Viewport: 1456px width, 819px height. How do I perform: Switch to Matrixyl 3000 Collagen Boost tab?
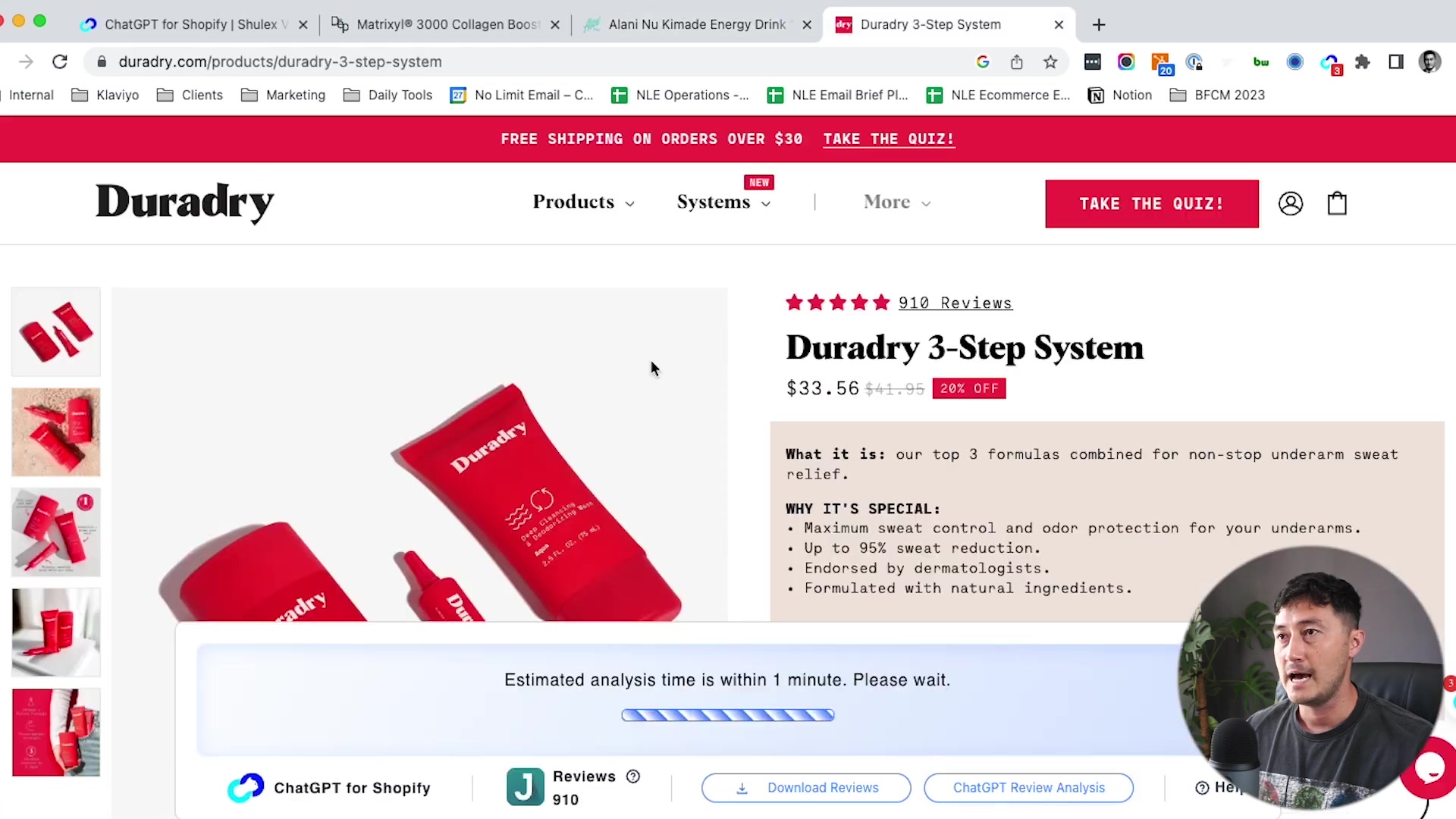447,24
